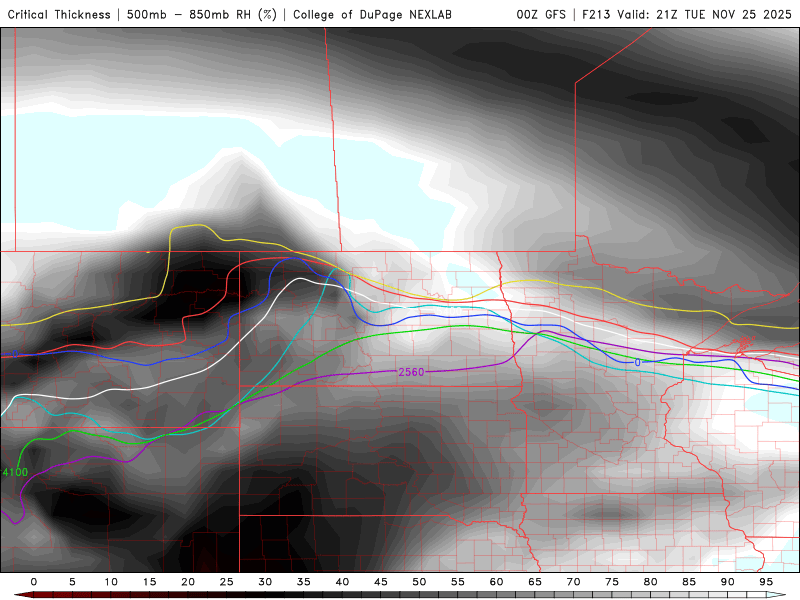800x600 pixels.
Task: Click the "F213 Valid: 21Z TUE NOV 25 2025" text
Action: [687, 14]
